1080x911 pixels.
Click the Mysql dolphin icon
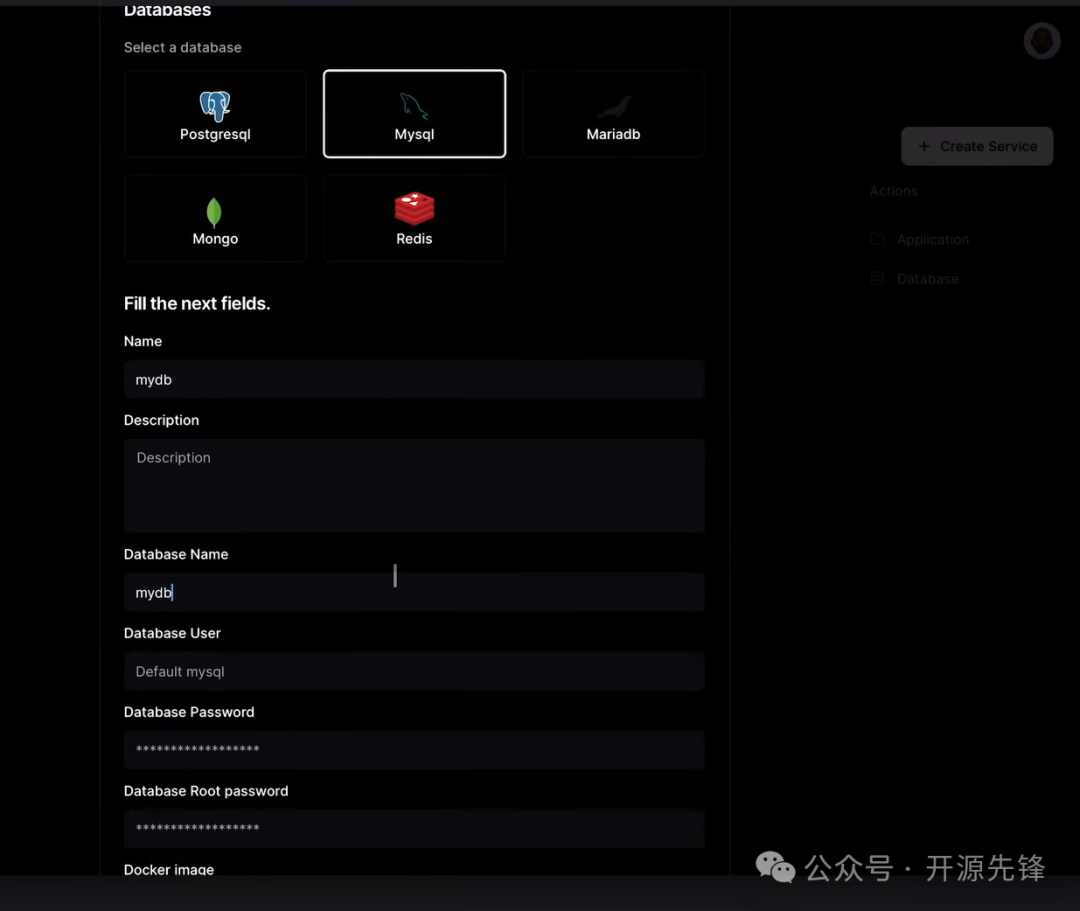(x=414, y=106)
